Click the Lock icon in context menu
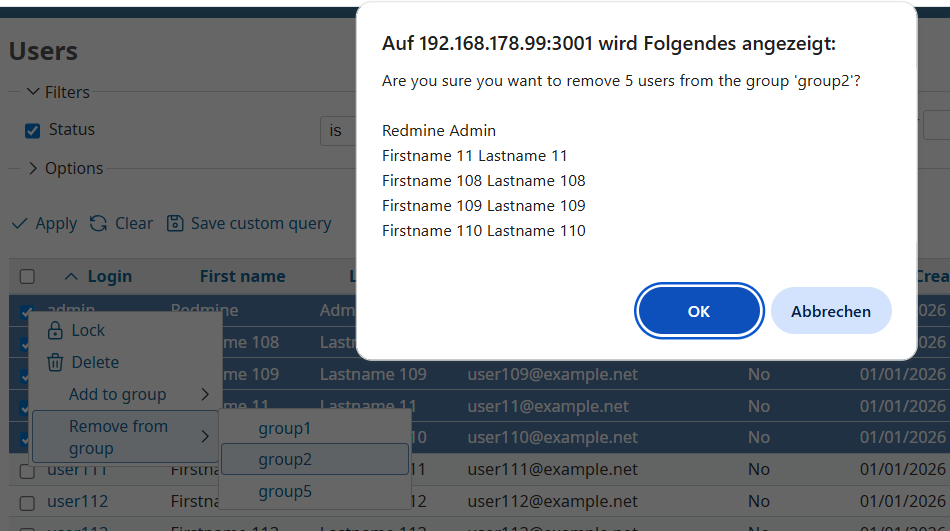The image size is (950, 531). tap(55, 331)
